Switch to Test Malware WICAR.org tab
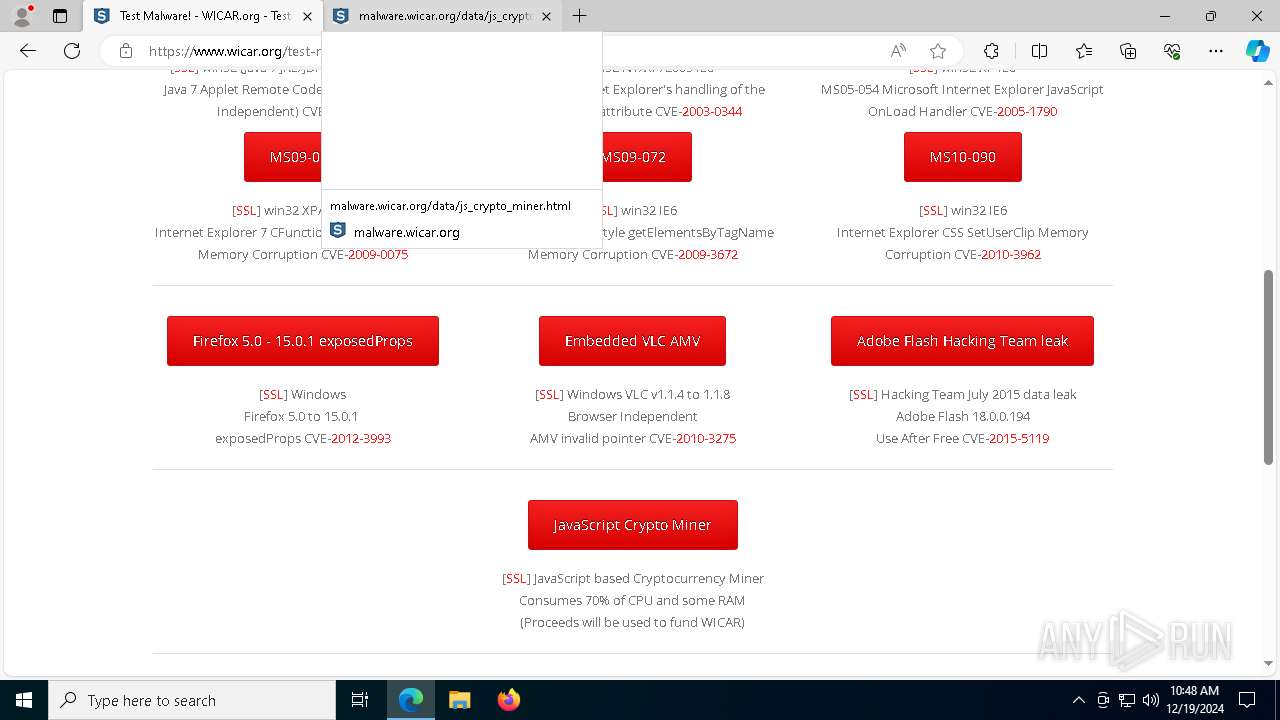 pos(204,16)
